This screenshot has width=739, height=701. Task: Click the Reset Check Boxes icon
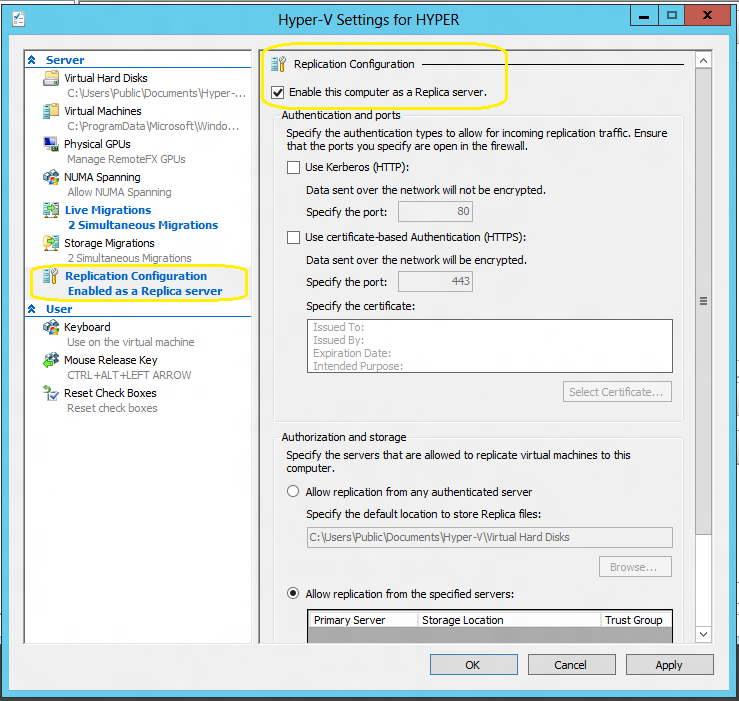coord(51,394)
